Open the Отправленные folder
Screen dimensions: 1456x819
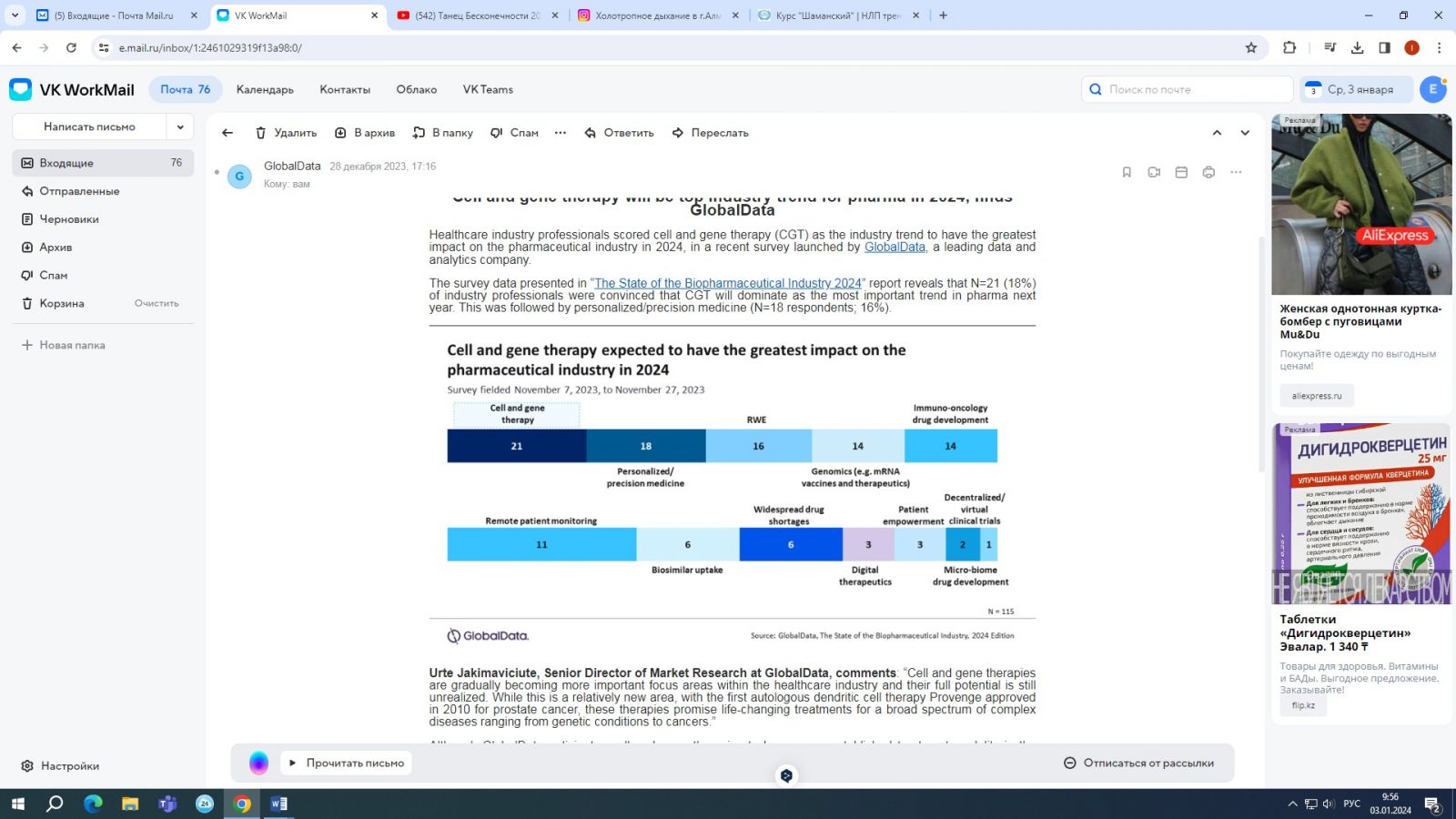tap(103, 191)
